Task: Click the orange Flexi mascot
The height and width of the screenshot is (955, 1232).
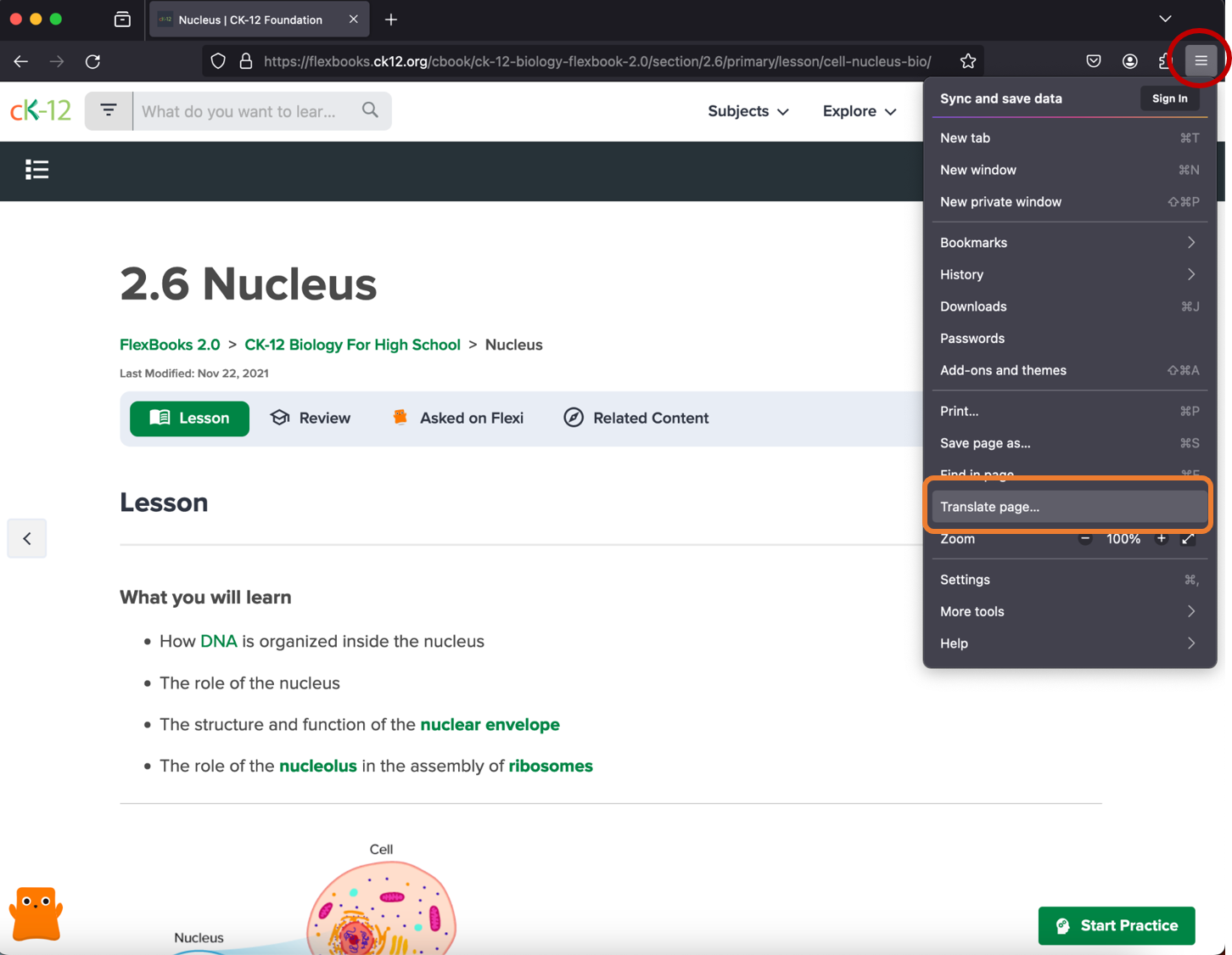Action: 36,913
